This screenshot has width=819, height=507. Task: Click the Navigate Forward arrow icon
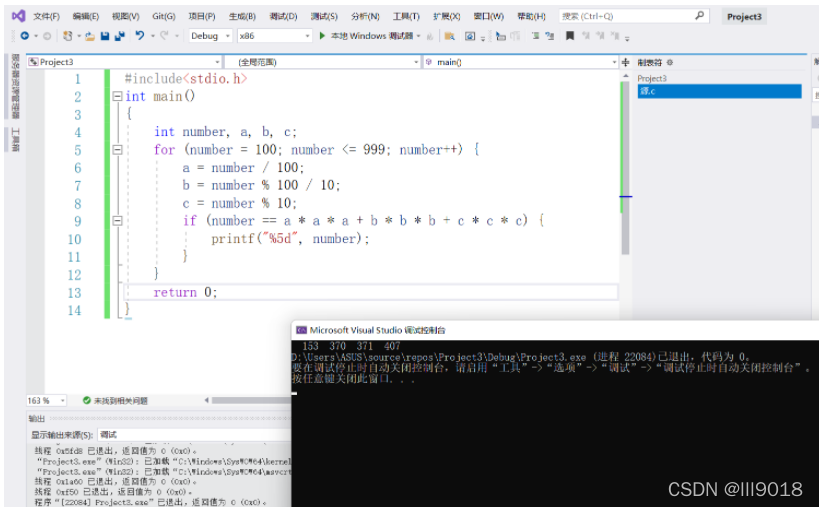(x=47, y=36)
